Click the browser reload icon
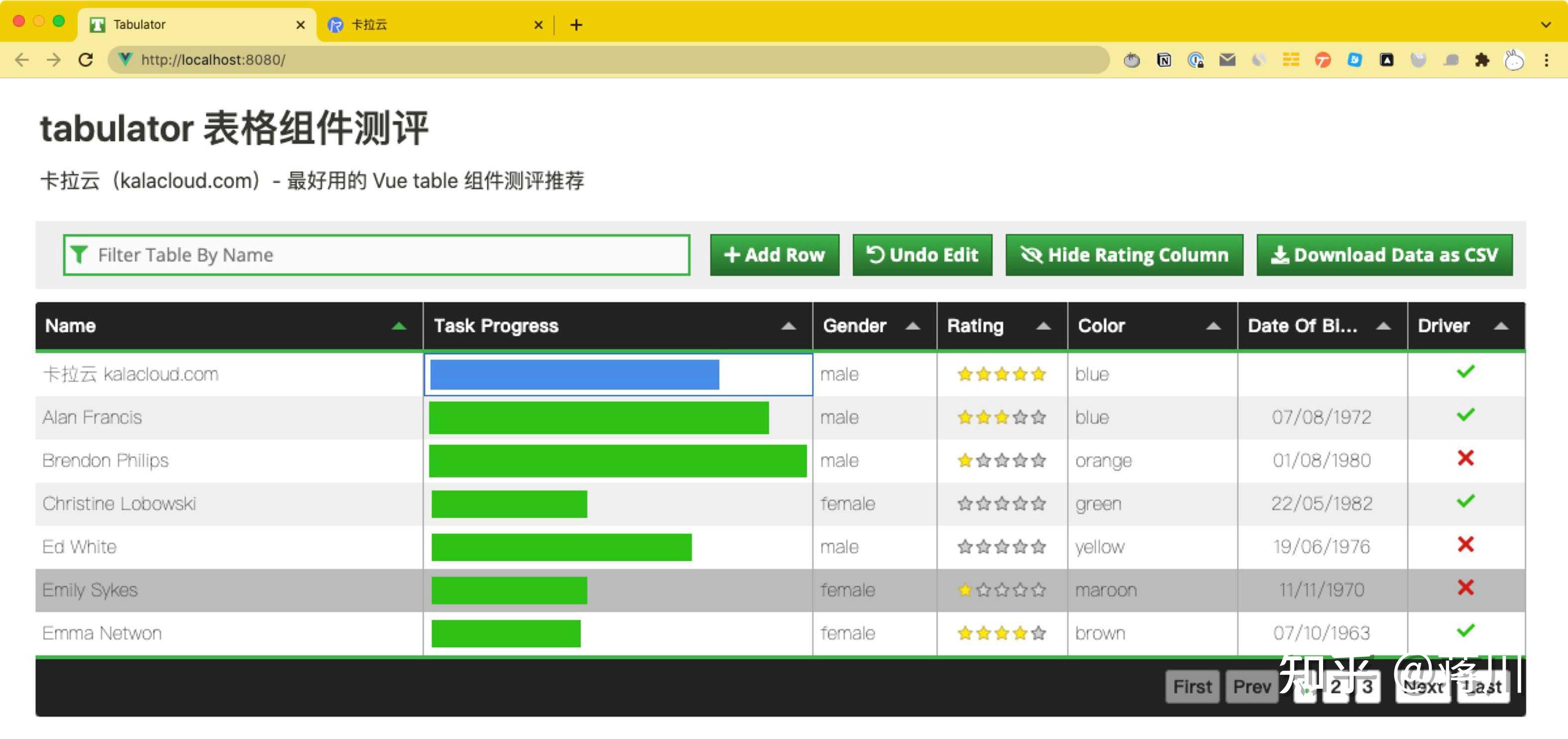This screenshot has height=739, width=1568. tap(86, 60)
